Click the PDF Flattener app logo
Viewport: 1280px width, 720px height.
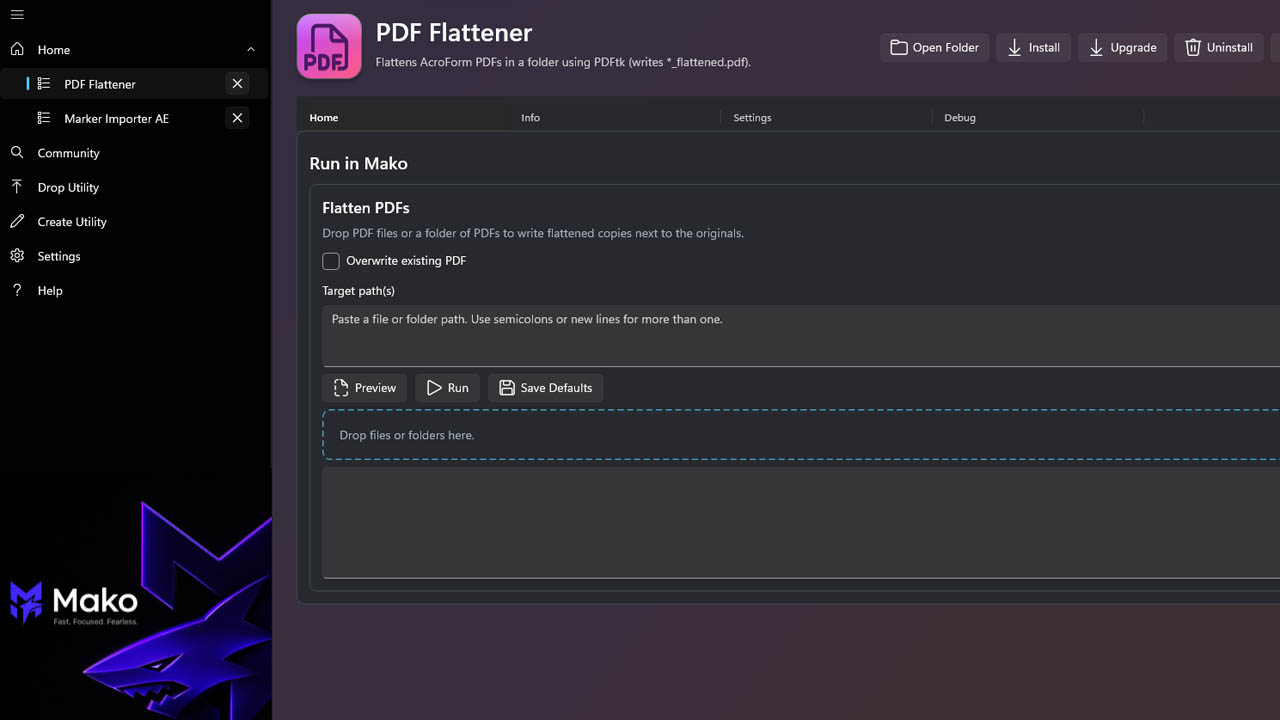coord(329,46)
